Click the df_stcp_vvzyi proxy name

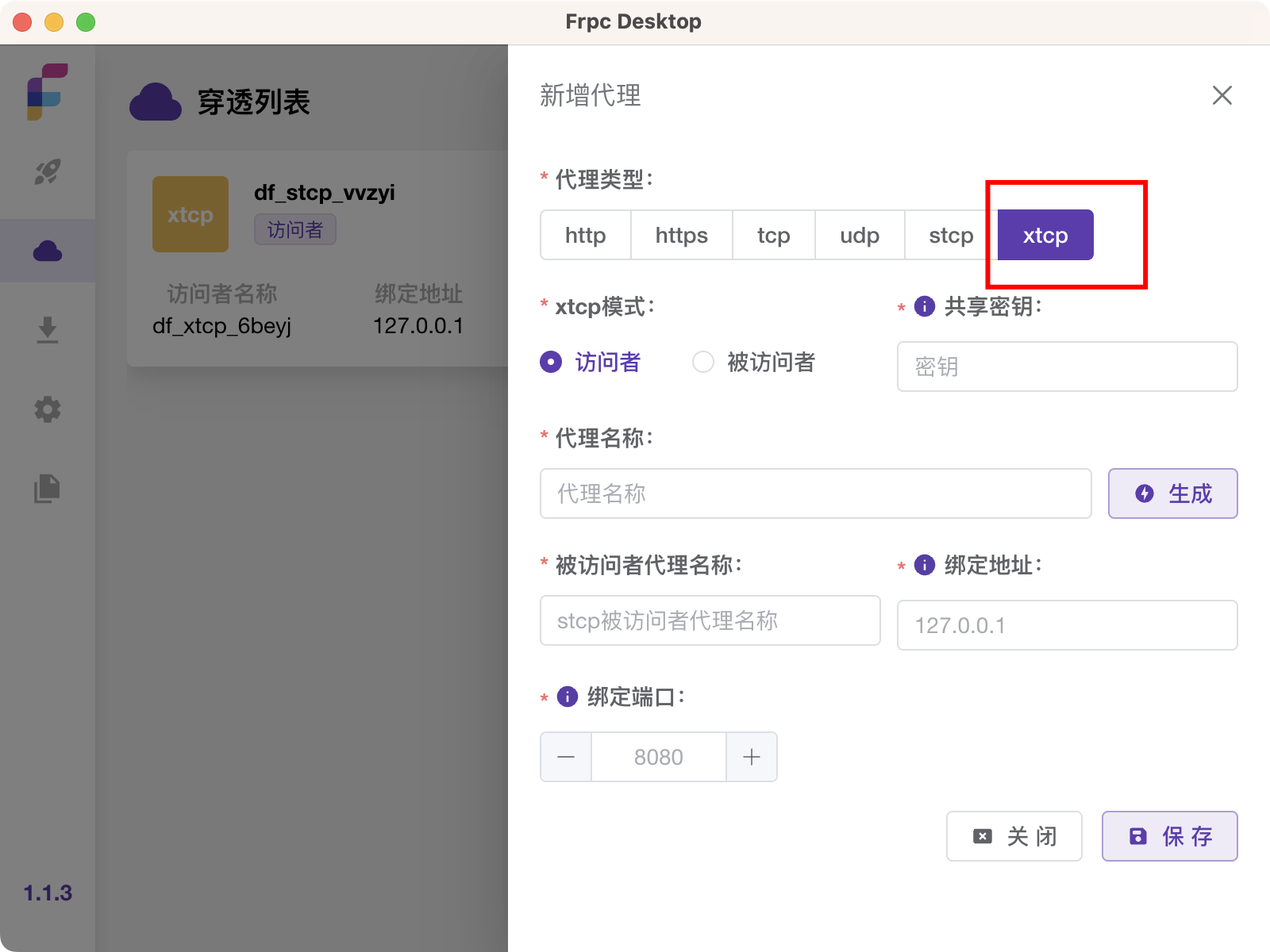tap(325, 193)
